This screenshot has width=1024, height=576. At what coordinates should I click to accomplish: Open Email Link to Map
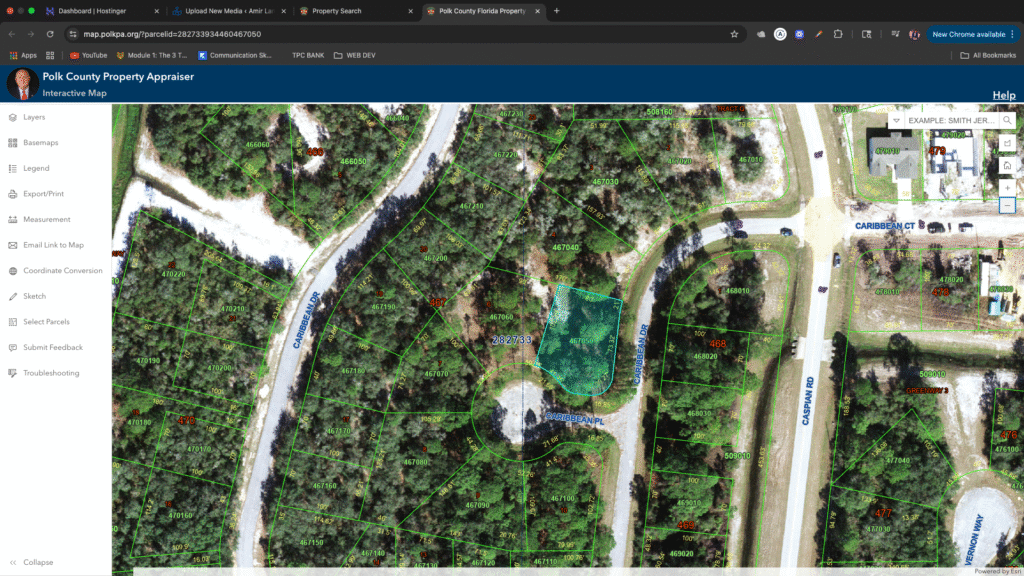click(53, 245)
